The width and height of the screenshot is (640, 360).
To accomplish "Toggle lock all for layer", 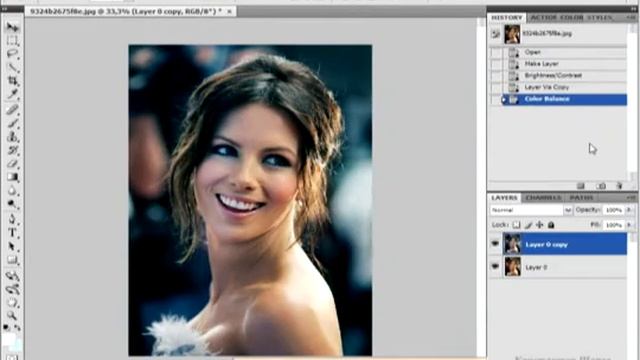I will click(x=551, y=225).
